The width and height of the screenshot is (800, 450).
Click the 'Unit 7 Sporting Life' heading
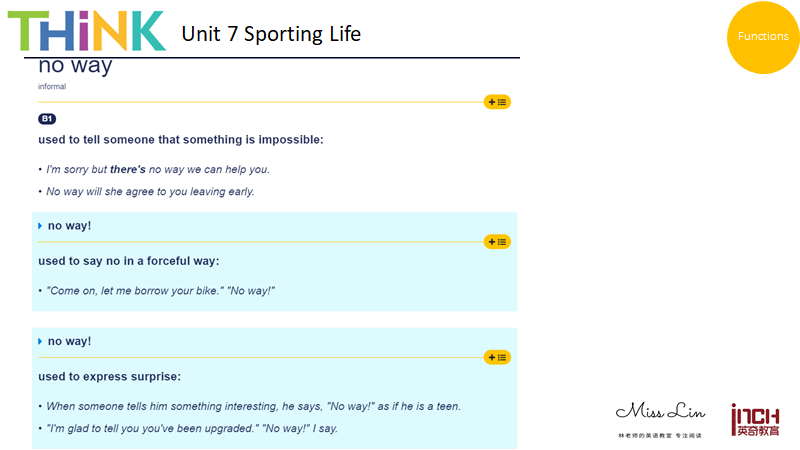pyautogui.click(x=271, y=34)
